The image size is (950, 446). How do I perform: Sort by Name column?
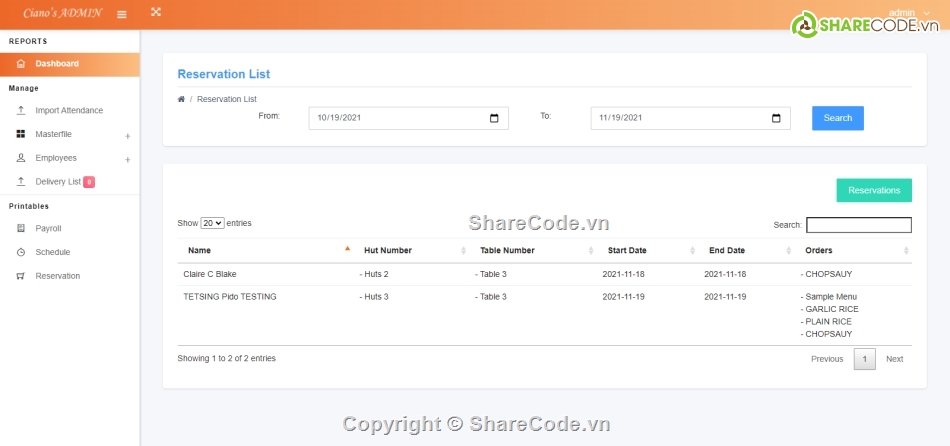(264, 250)
